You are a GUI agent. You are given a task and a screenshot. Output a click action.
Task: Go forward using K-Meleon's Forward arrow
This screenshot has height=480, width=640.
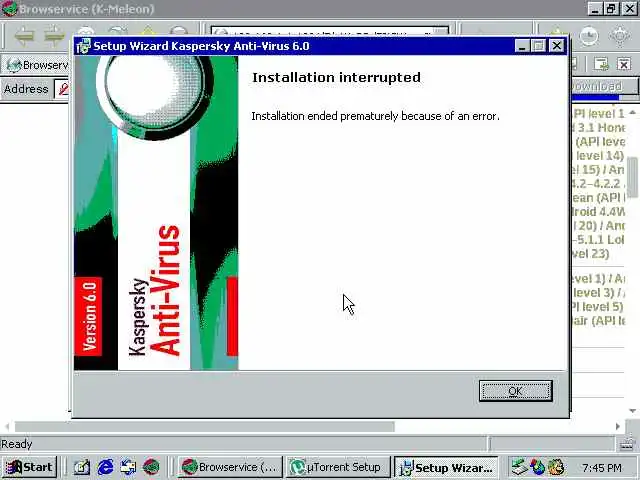point(54,35)
